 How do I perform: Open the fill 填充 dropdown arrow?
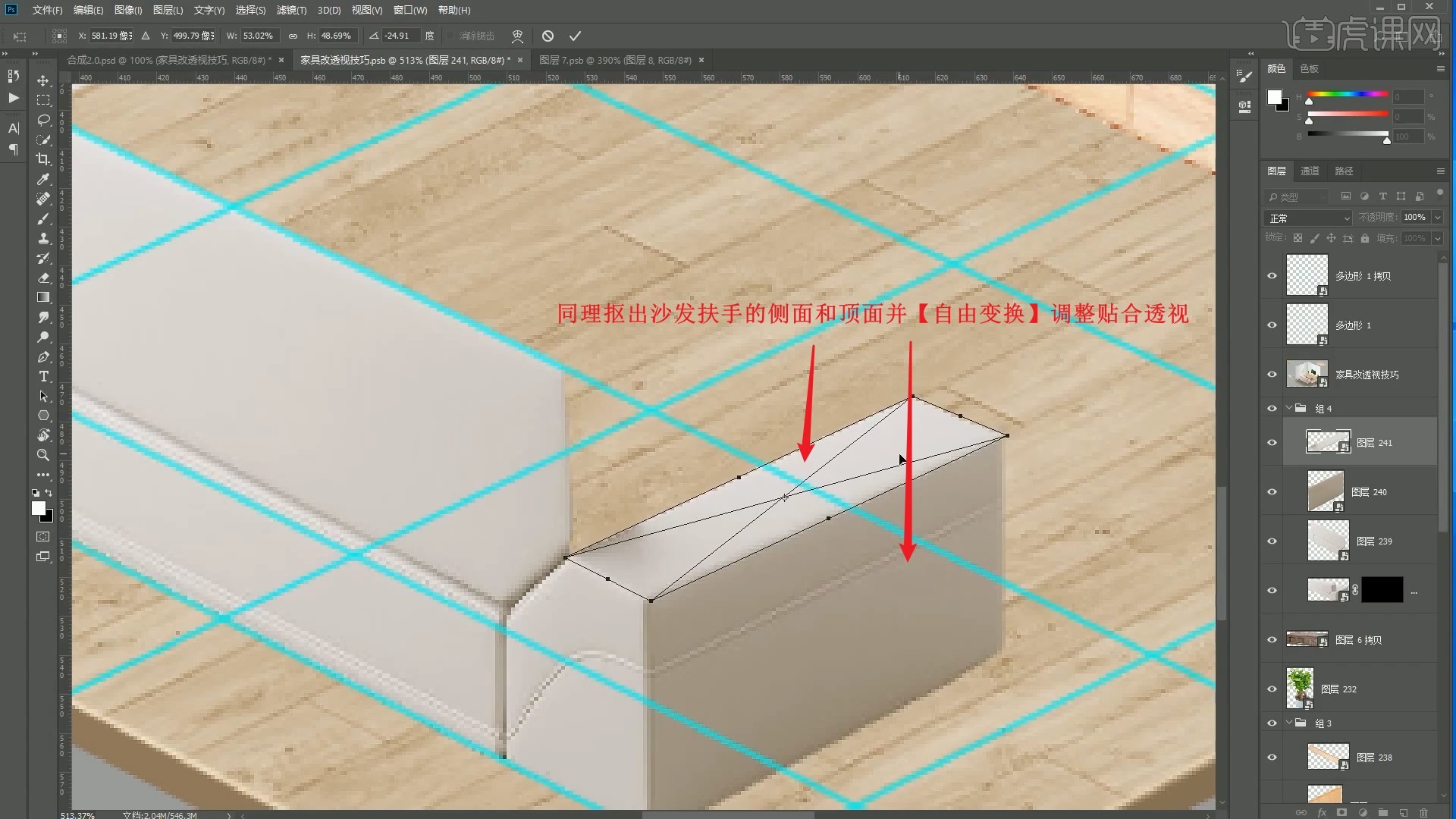[1437, 239]
